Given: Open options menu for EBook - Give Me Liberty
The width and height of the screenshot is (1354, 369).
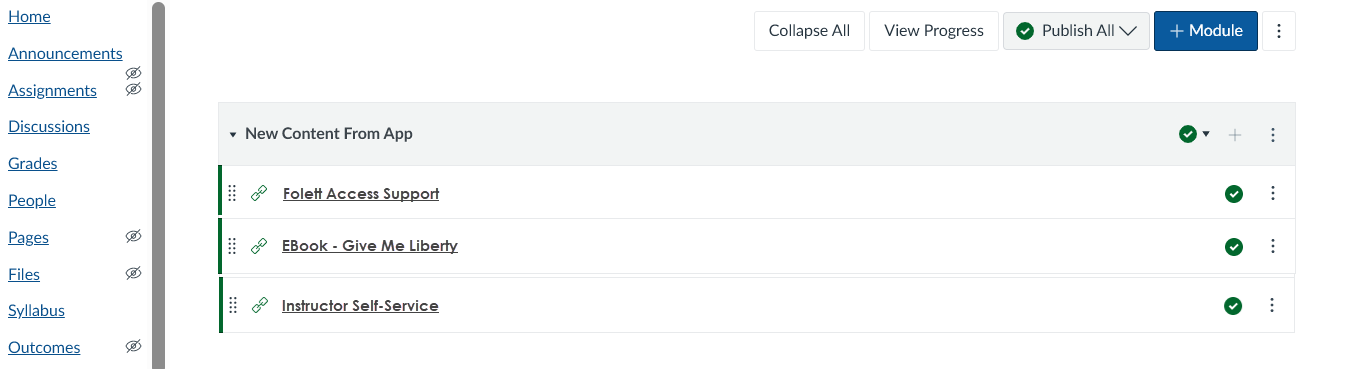Looking at the screenshot, I should click(x=1273, y=246).
